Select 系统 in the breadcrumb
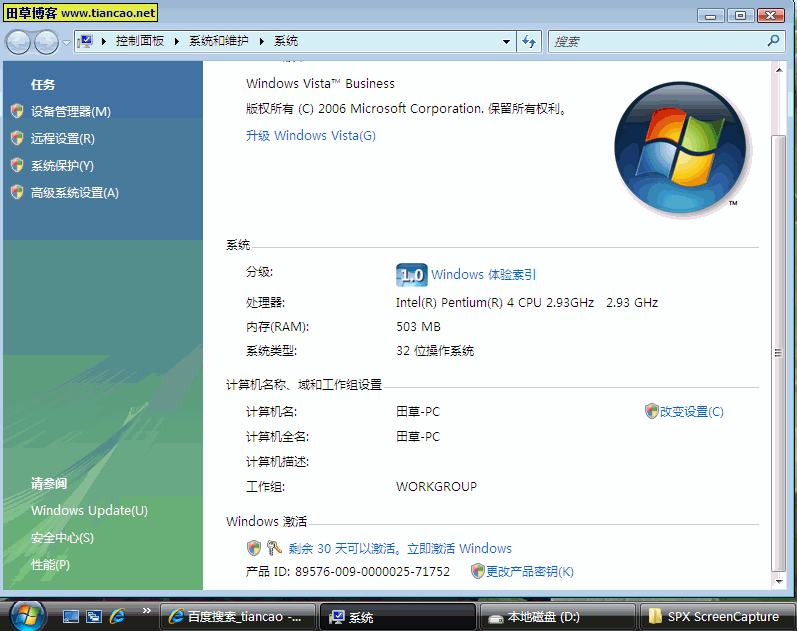The height and width of the screenshot is (631, 797). [x=286, y=41]
